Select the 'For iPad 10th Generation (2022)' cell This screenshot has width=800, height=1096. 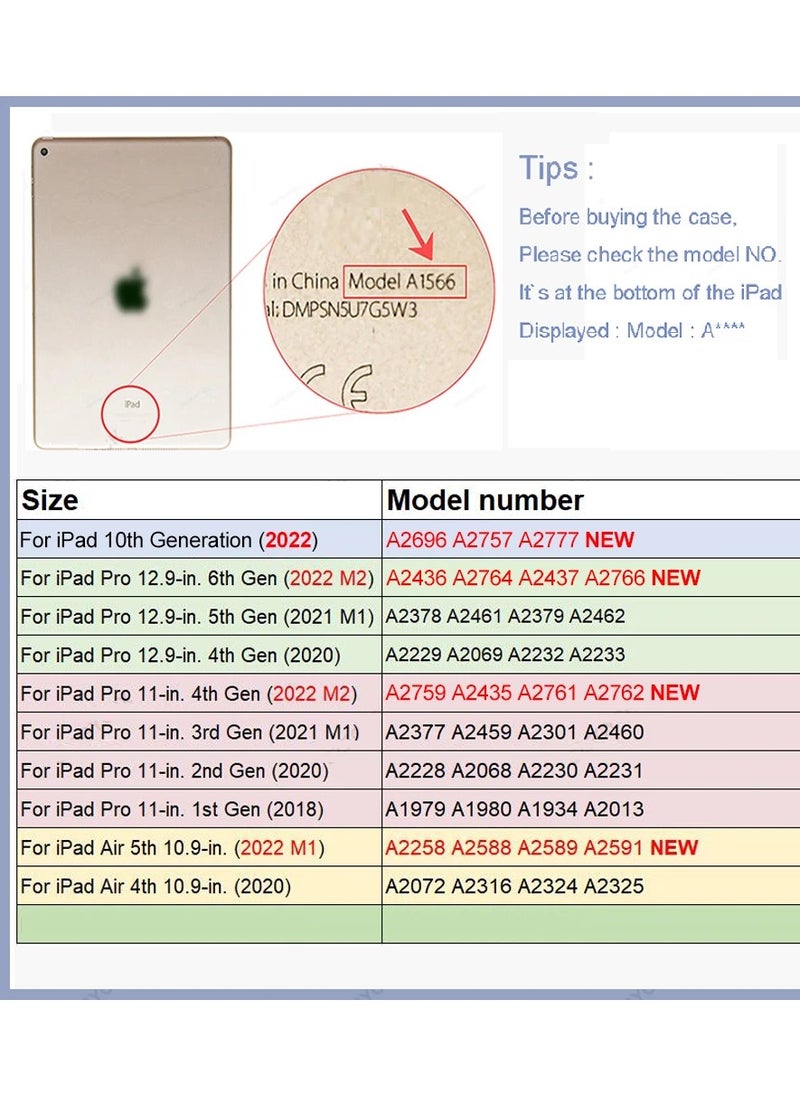(x=199, y=540)
